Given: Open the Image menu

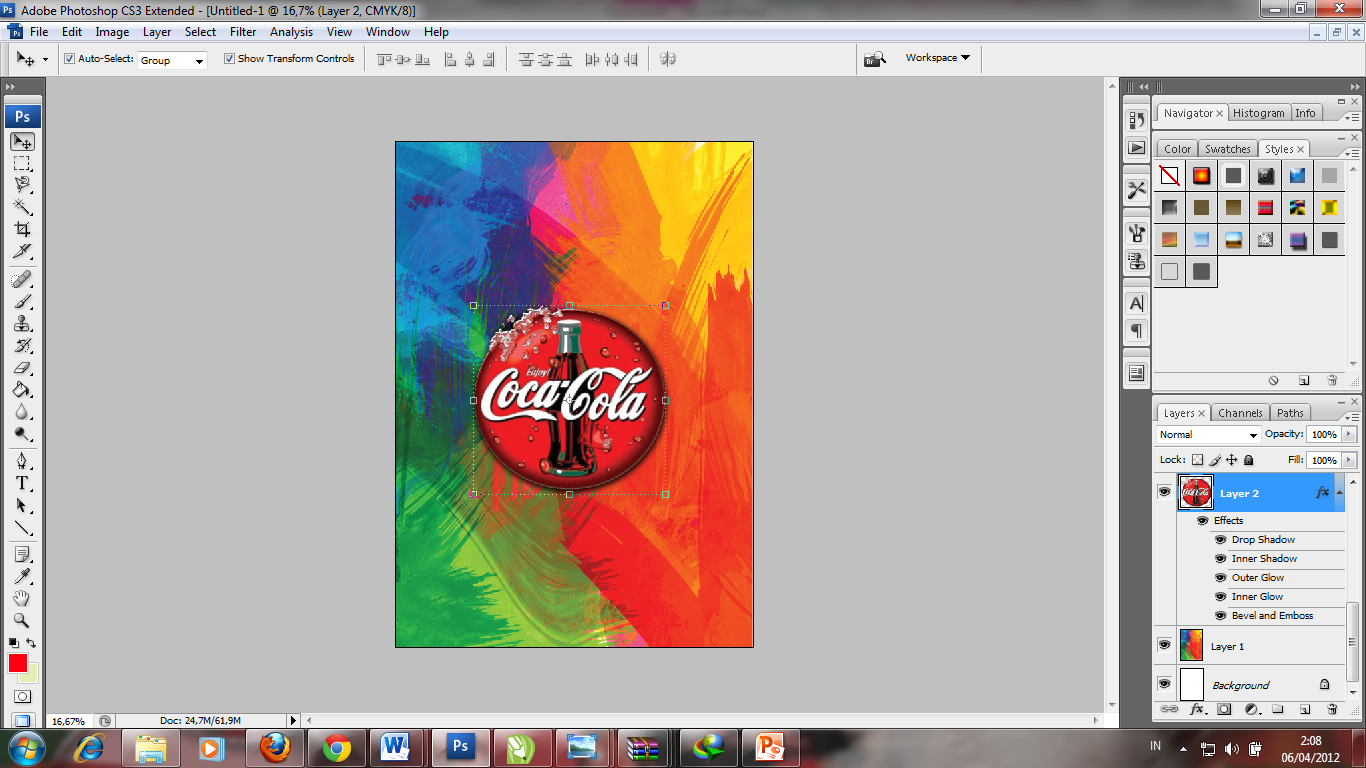Looking at the screenshot, I should (x=112, y=32).
